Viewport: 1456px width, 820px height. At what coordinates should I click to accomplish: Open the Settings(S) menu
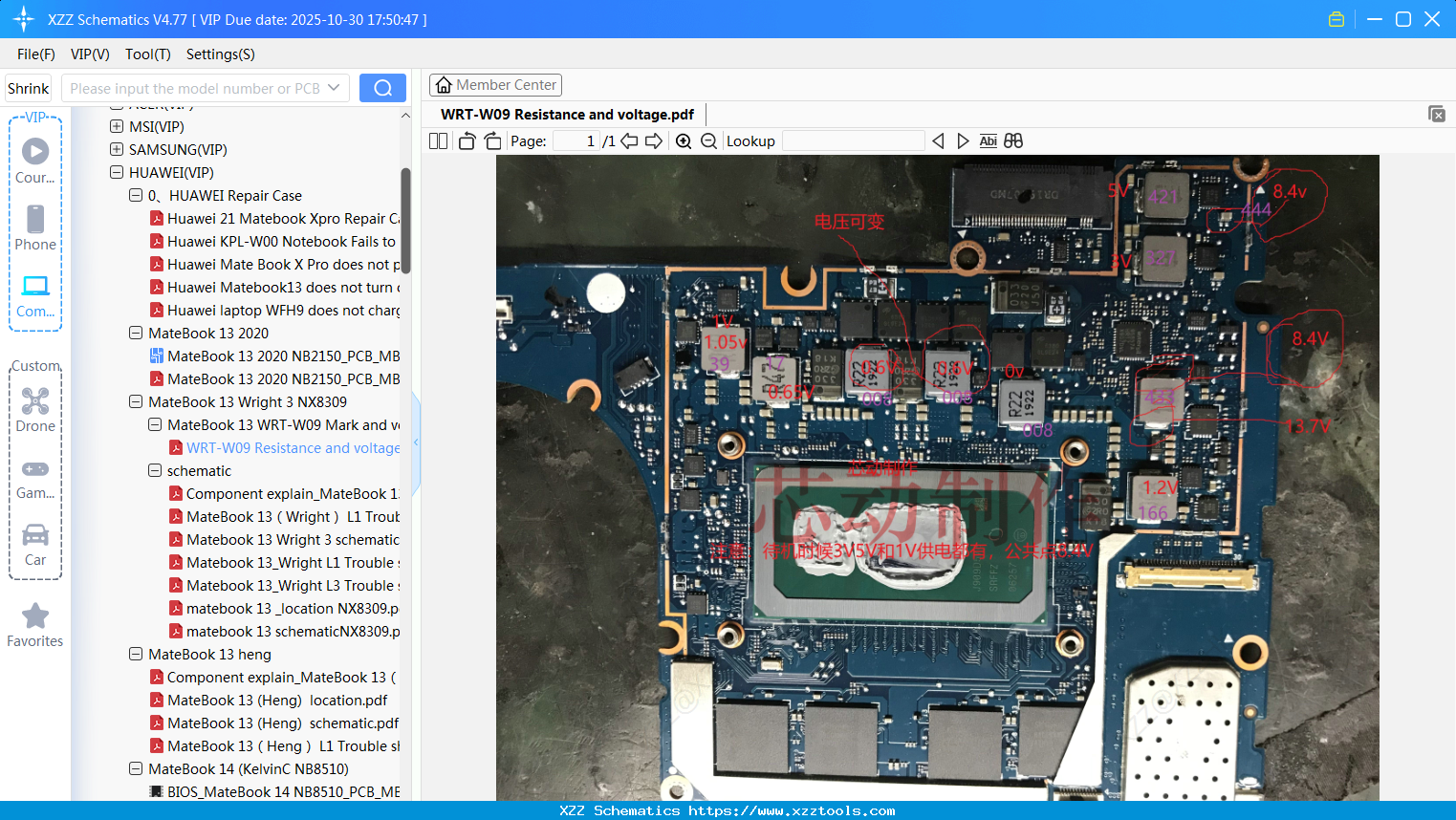220,54
